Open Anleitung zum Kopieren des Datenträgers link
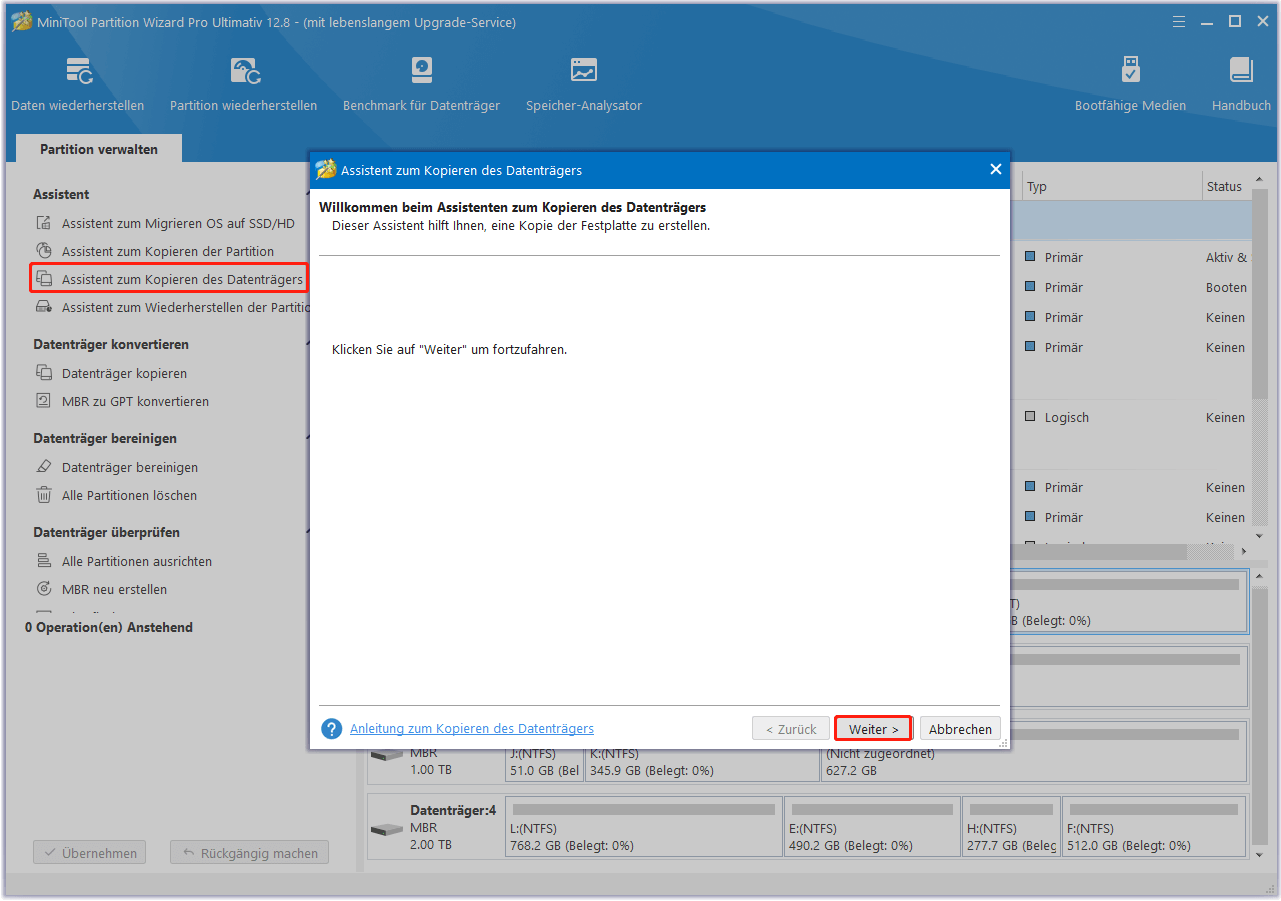 [x=472, y=729]
